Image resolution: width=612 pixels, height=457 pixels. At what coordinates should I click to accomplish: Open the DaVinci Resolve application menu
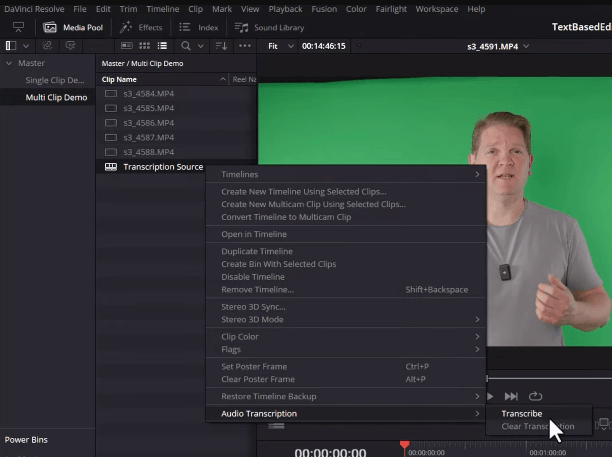click(x=34, y=9)
